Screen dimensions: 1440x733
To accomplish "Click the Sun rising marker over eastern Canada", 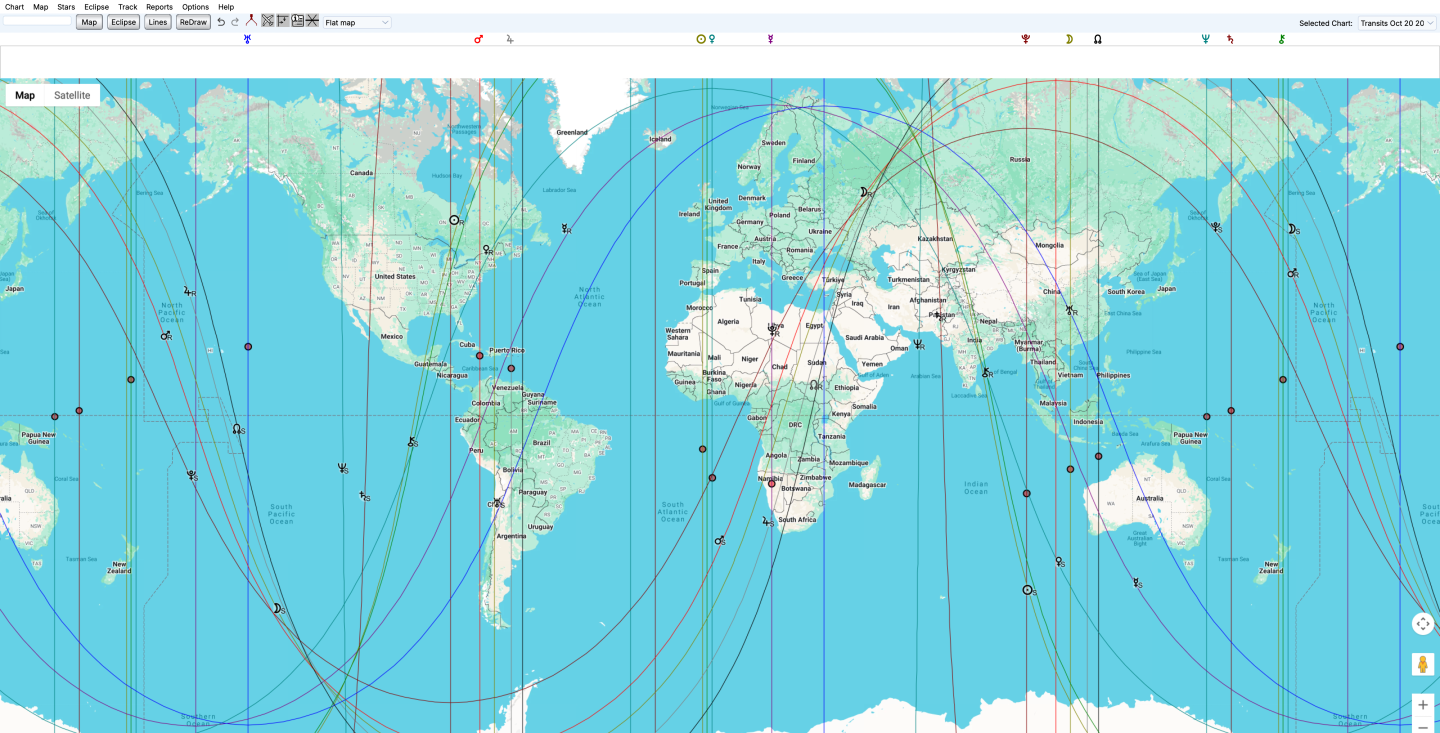I will coord(456,220).
